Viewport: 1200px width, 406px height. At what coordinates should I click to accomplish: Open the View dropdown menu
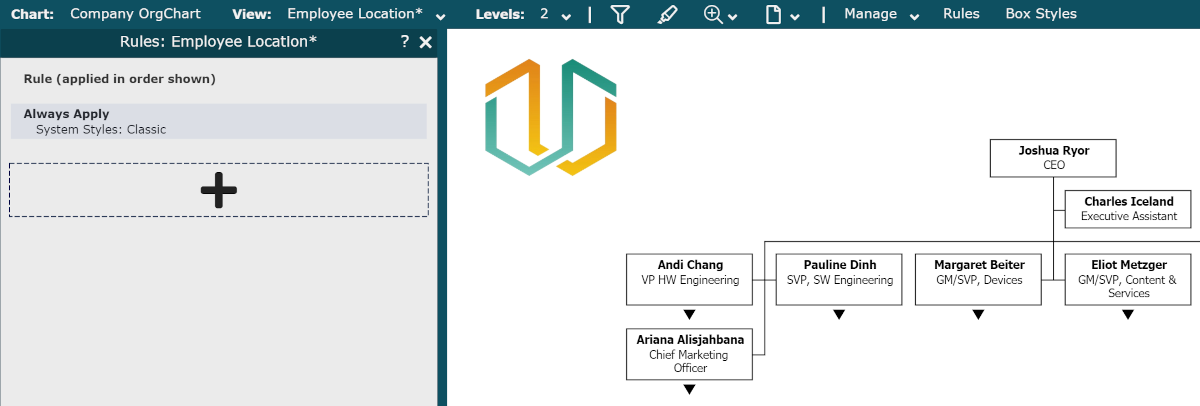click(365, 14)
